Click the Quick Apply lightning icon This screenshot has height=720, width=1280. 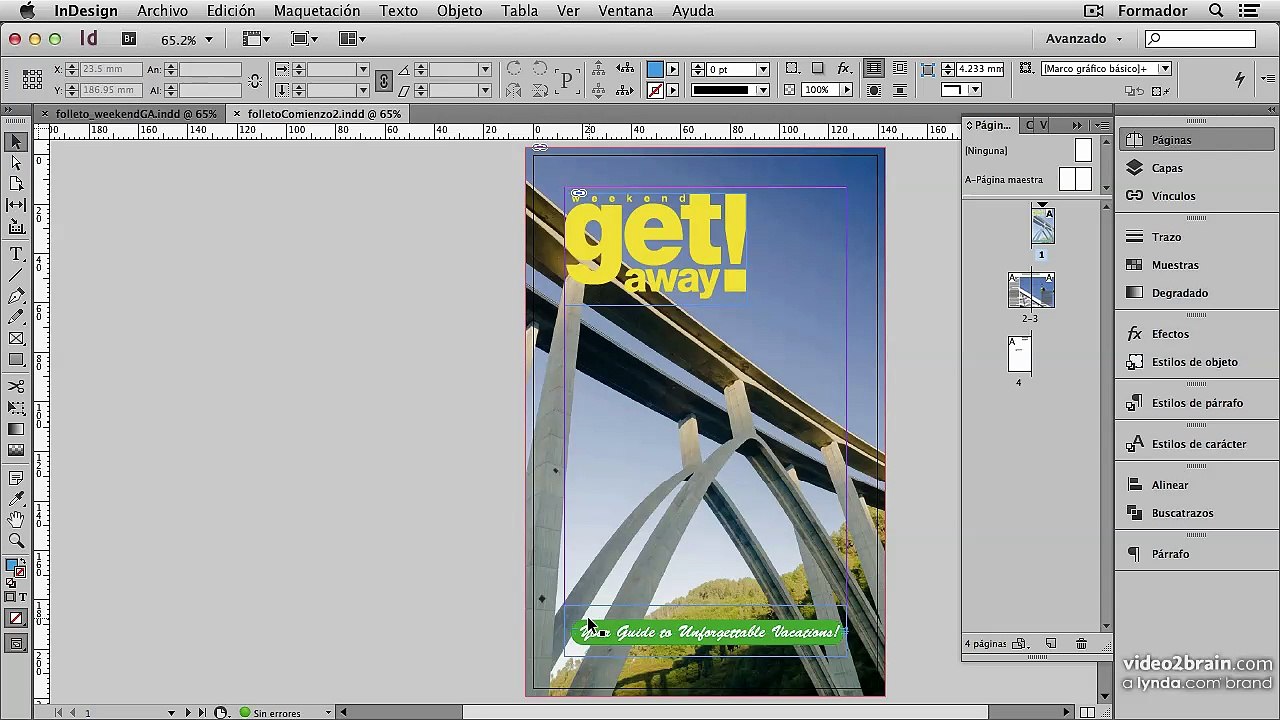[1239, 79]
